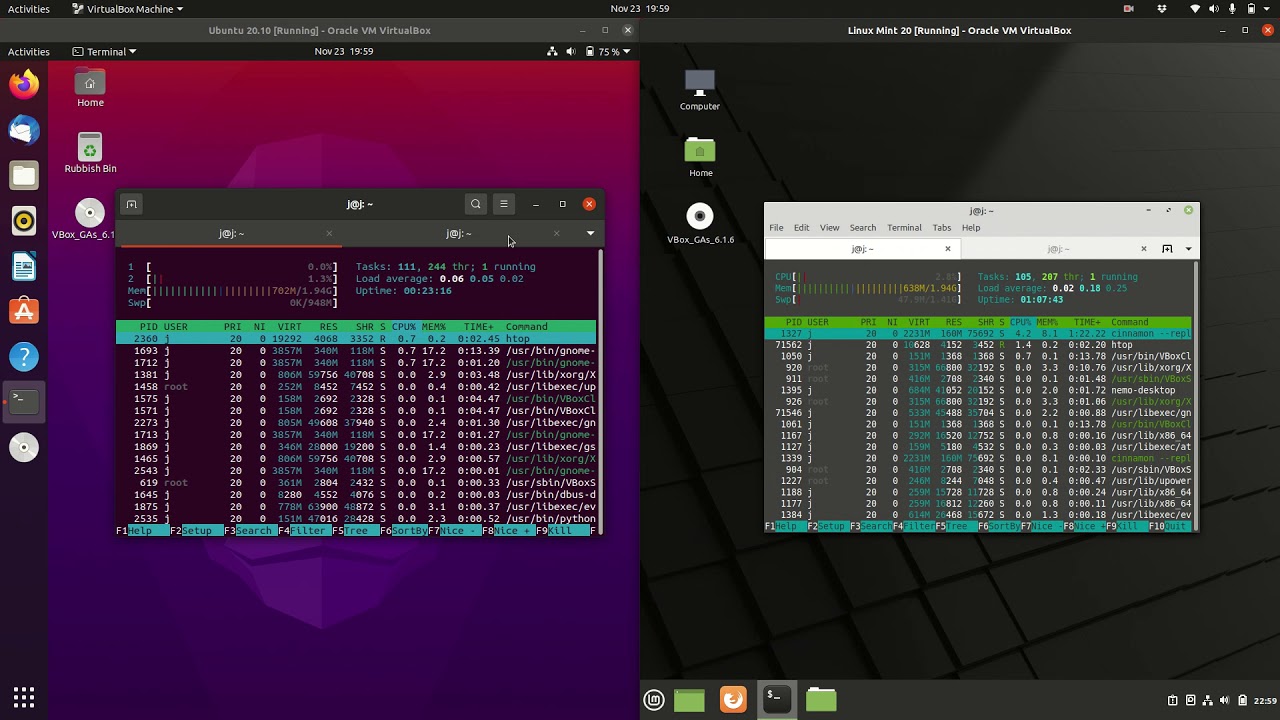Click Activities in the Ubuntu guest top bar
The width and height of the screenshot is (1280, 720).
point(29,52)
